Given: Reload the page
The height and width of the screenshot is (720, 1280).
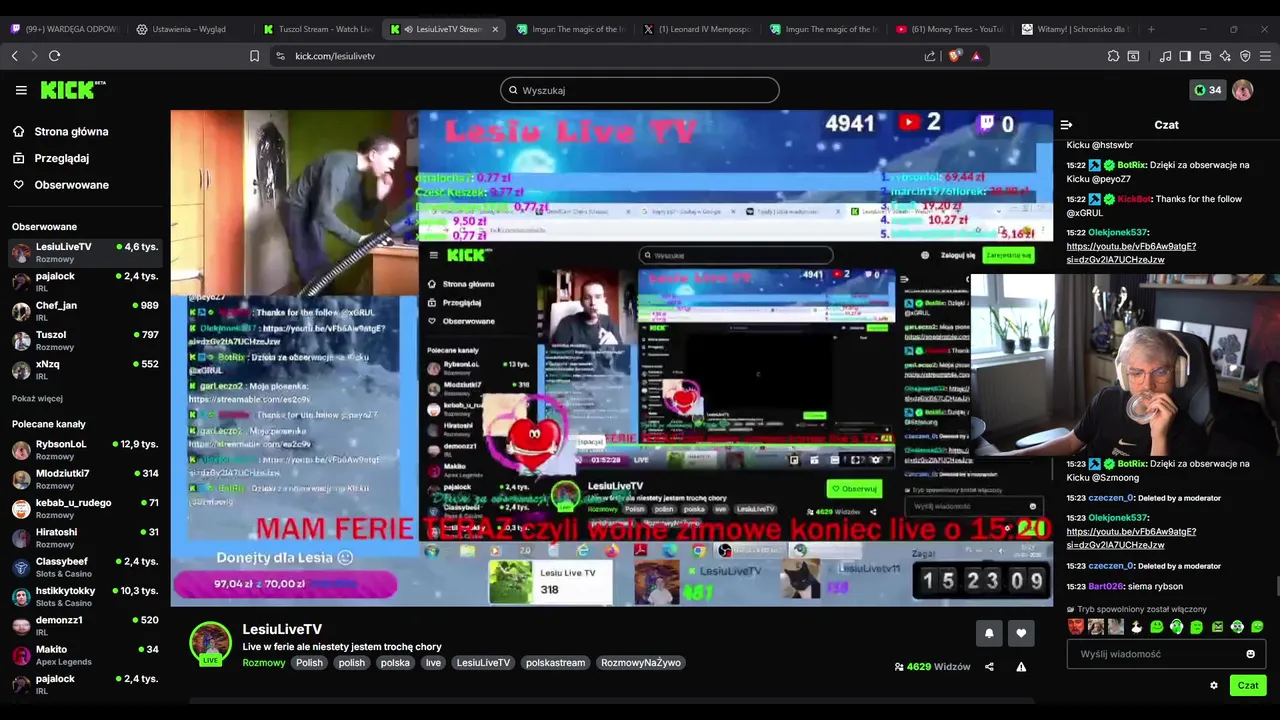Looking at the screenshot, I should coord(55,56).
